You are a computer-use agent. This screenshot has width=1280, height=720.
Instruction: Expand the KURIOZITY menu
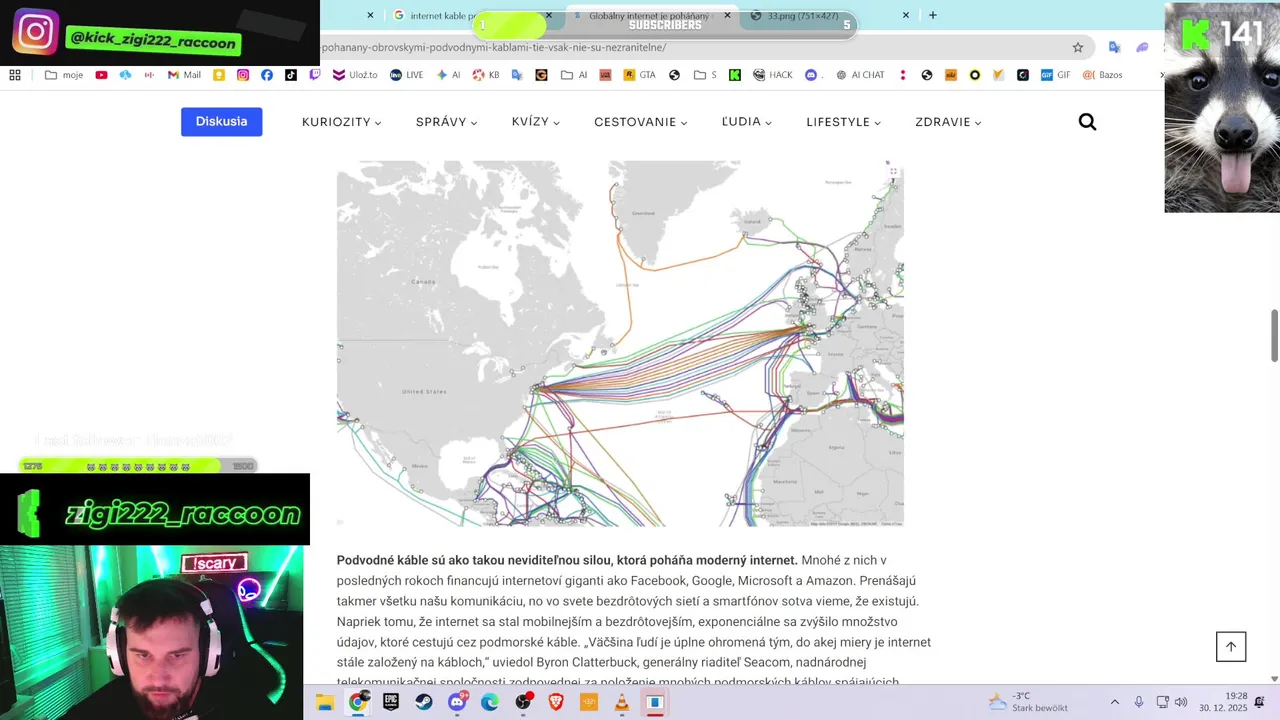[x=342, y=122]
